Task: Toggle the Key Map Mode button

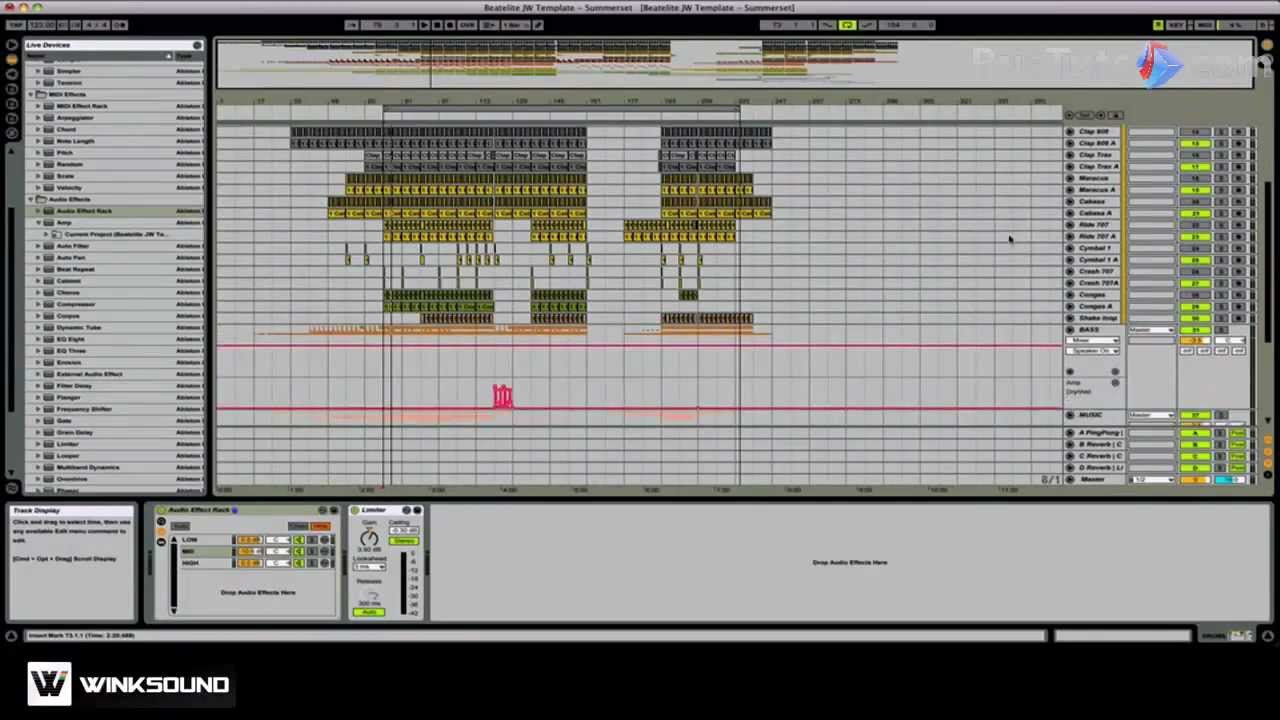Action: [1176, 25]
